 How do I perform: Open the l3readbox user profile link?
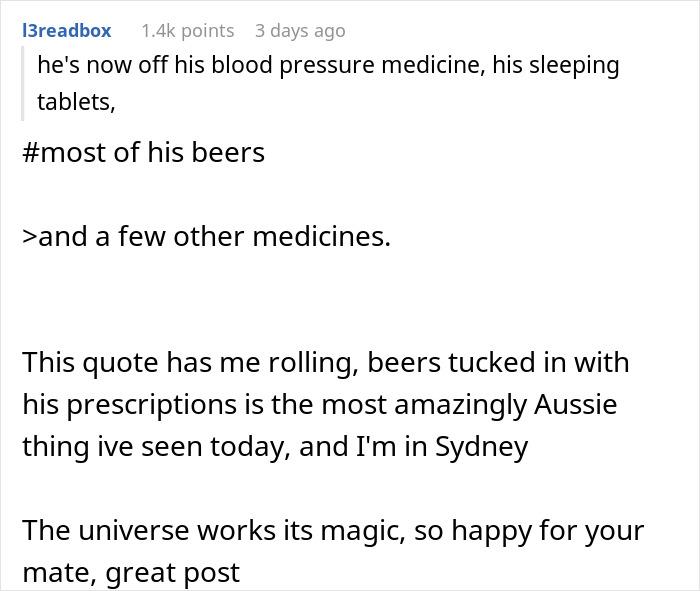[x=66, y=31]
